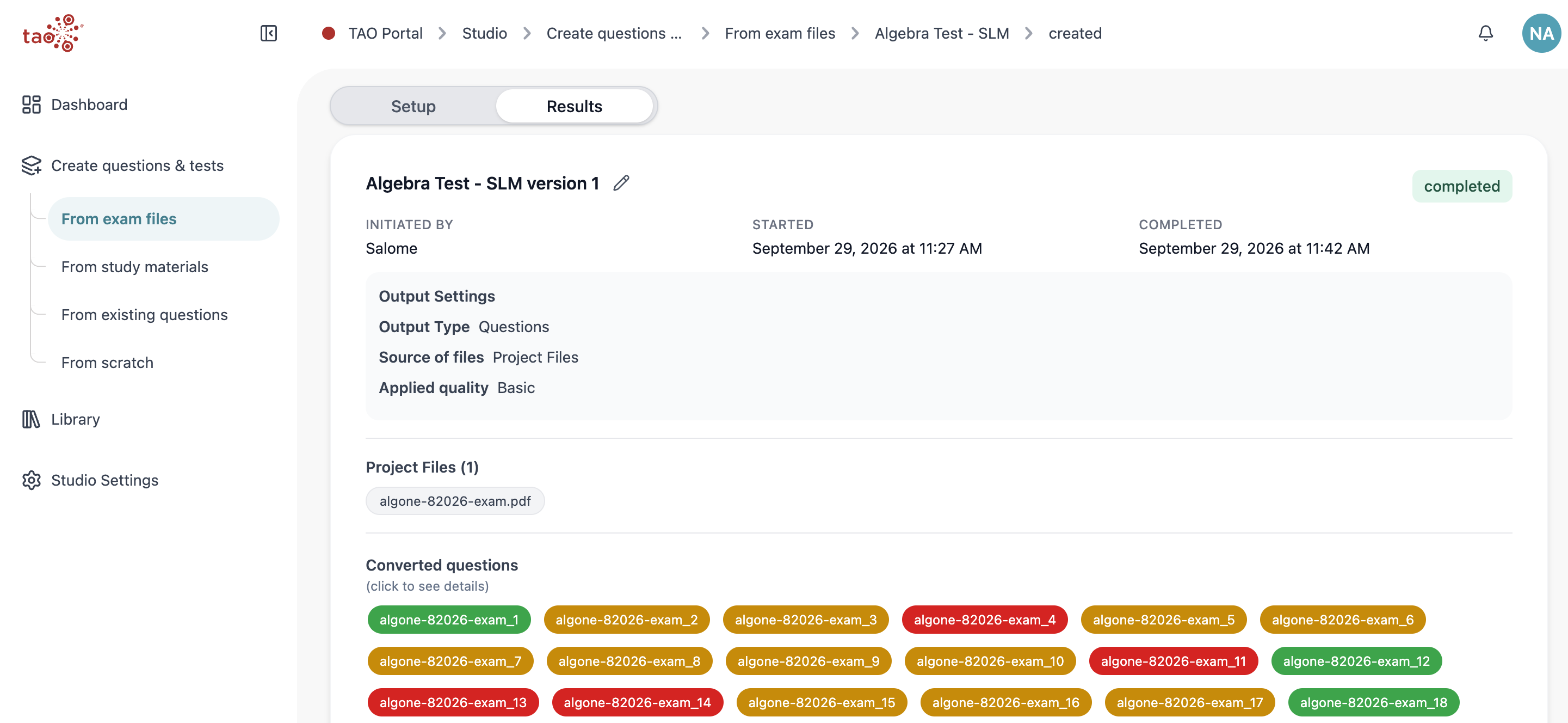Image resolution: width=1568 pixels, height=723 pixels.
Task: Open question algone-82026-exam_18
Action: [1373, 702]
